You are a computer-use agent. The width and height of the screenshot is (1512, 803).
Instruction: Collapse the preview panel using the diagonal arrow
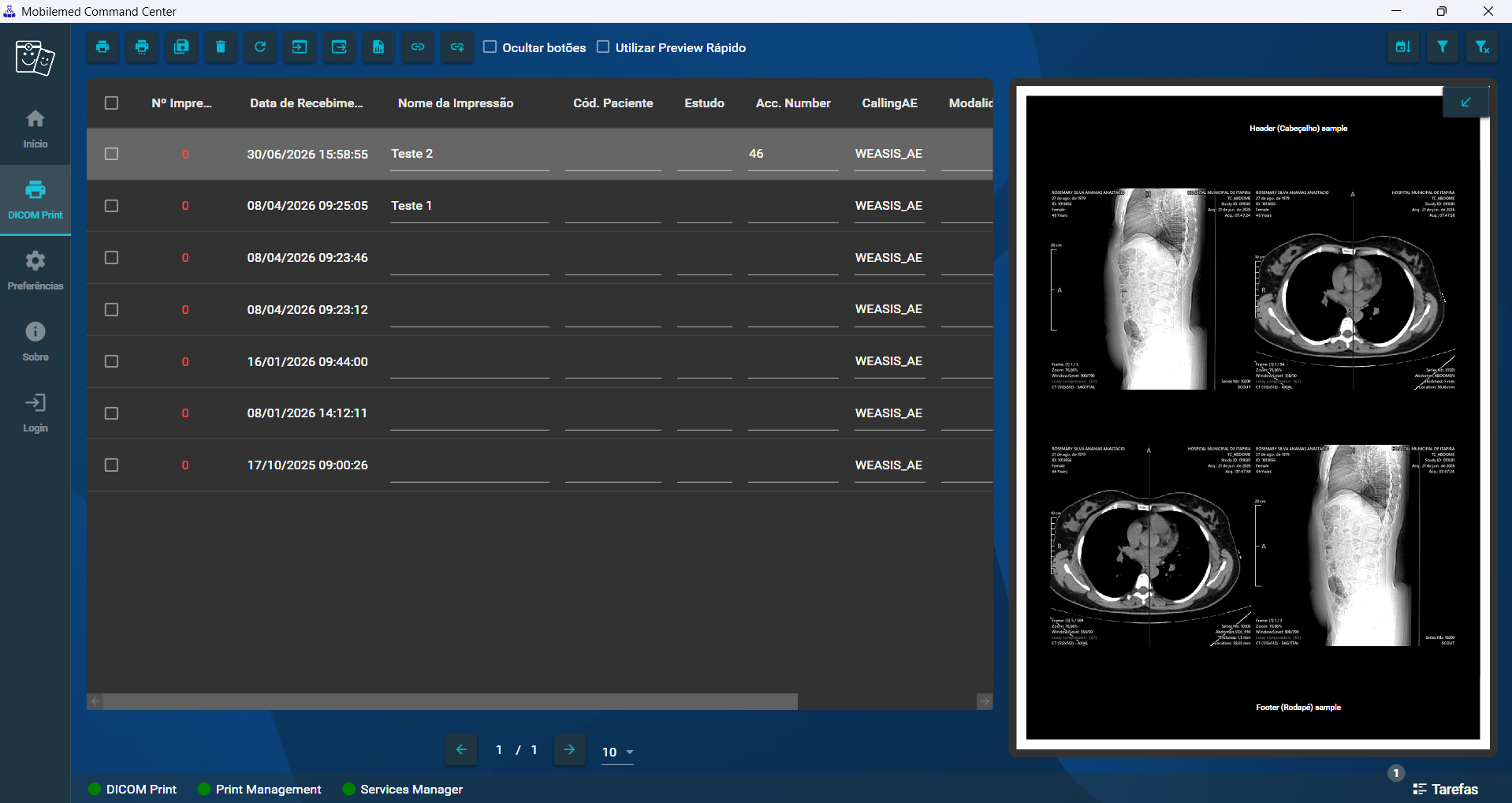click(x=1466, y=102)
